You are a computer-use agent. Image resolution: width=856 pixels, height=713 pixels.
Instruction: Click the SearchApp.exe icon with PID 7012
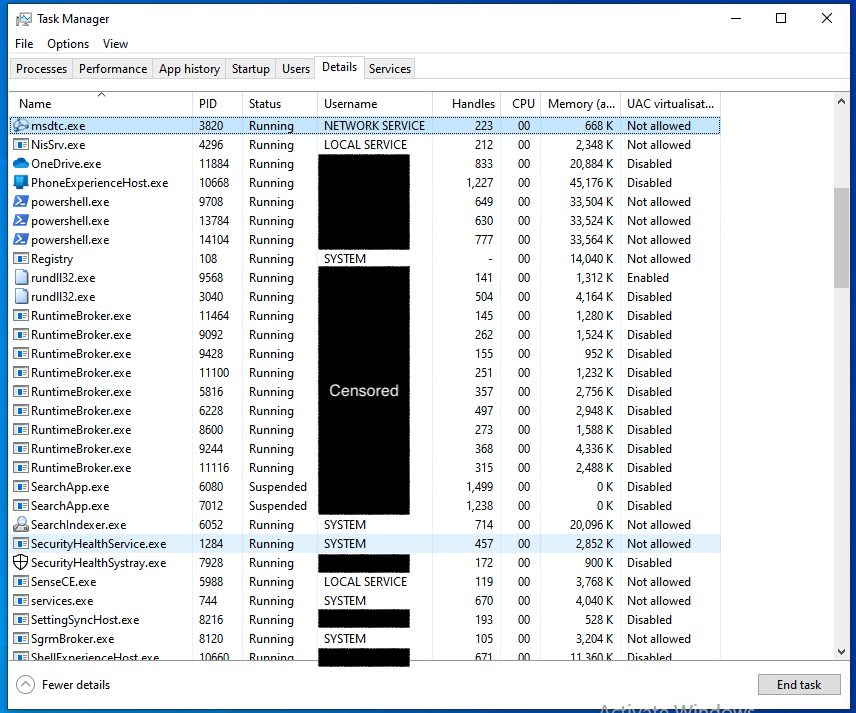point(21,506)
